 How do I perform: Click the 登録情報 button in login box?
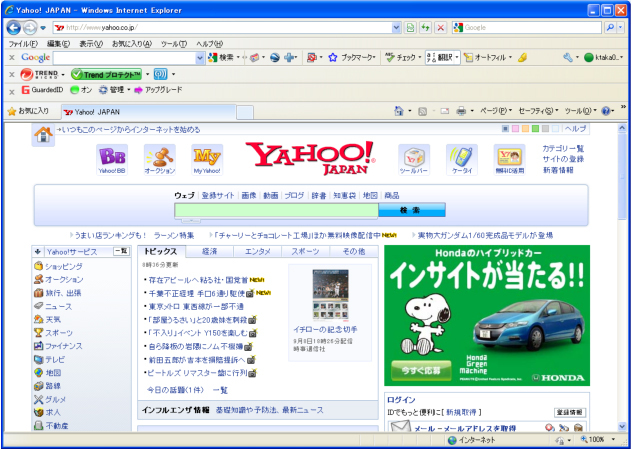570,412
